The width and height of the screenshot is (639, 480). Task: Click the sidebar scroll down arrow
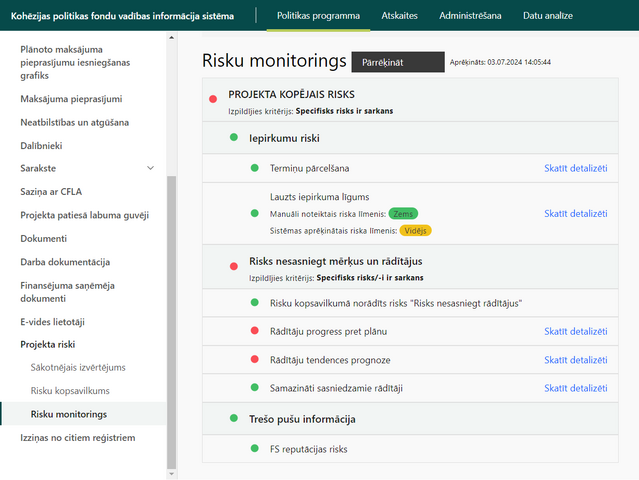click(x=172, y=474)
